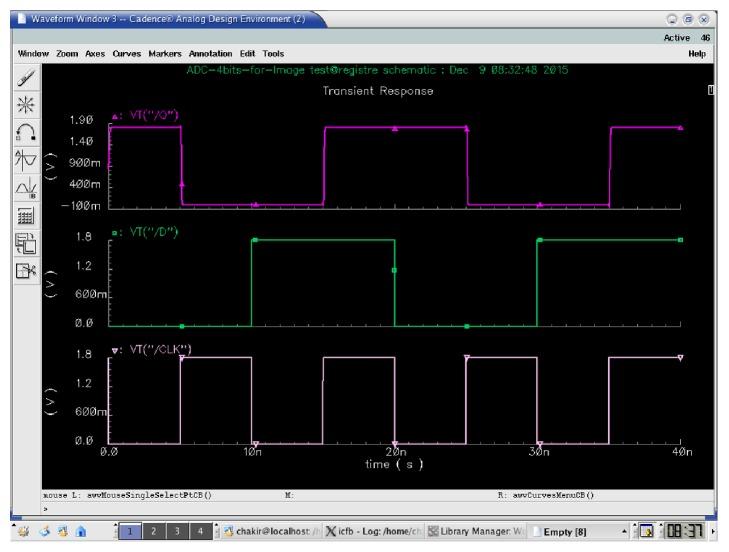This screenshot has height=552, width=729.
Task: Expand the Axes menu
Action: coord(96,53)
